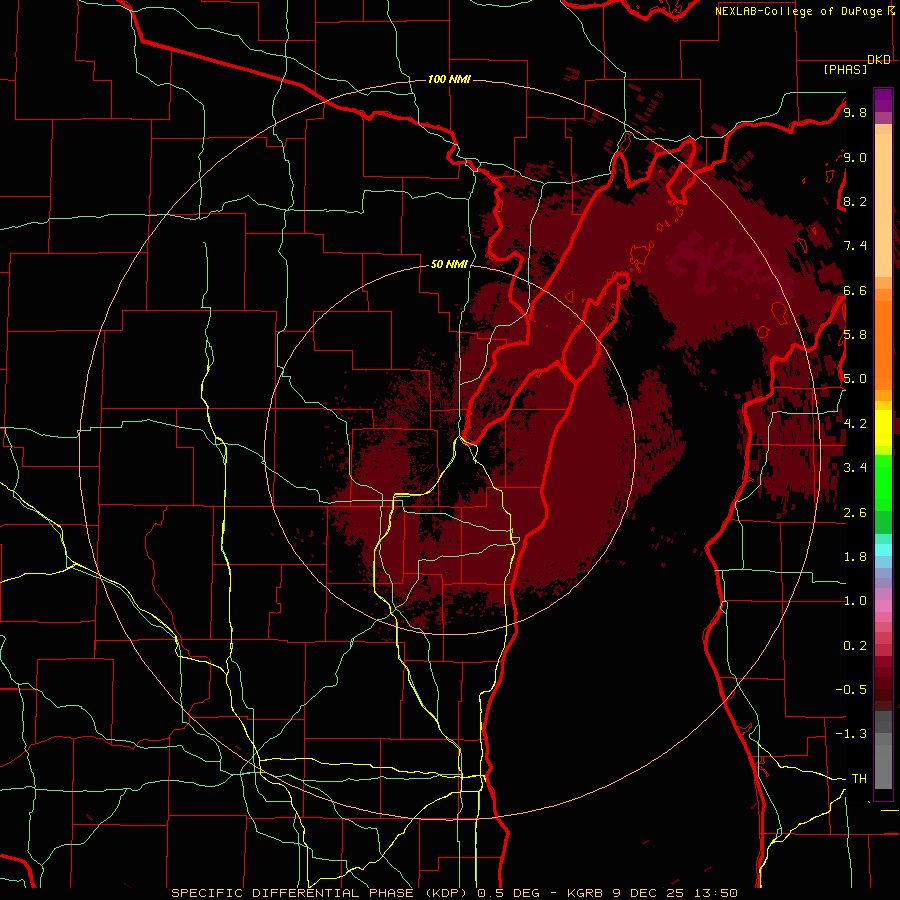The image size is (900, 900).
Task: Click the 1.8 scale value label
Action: click(x=855, y=557)
